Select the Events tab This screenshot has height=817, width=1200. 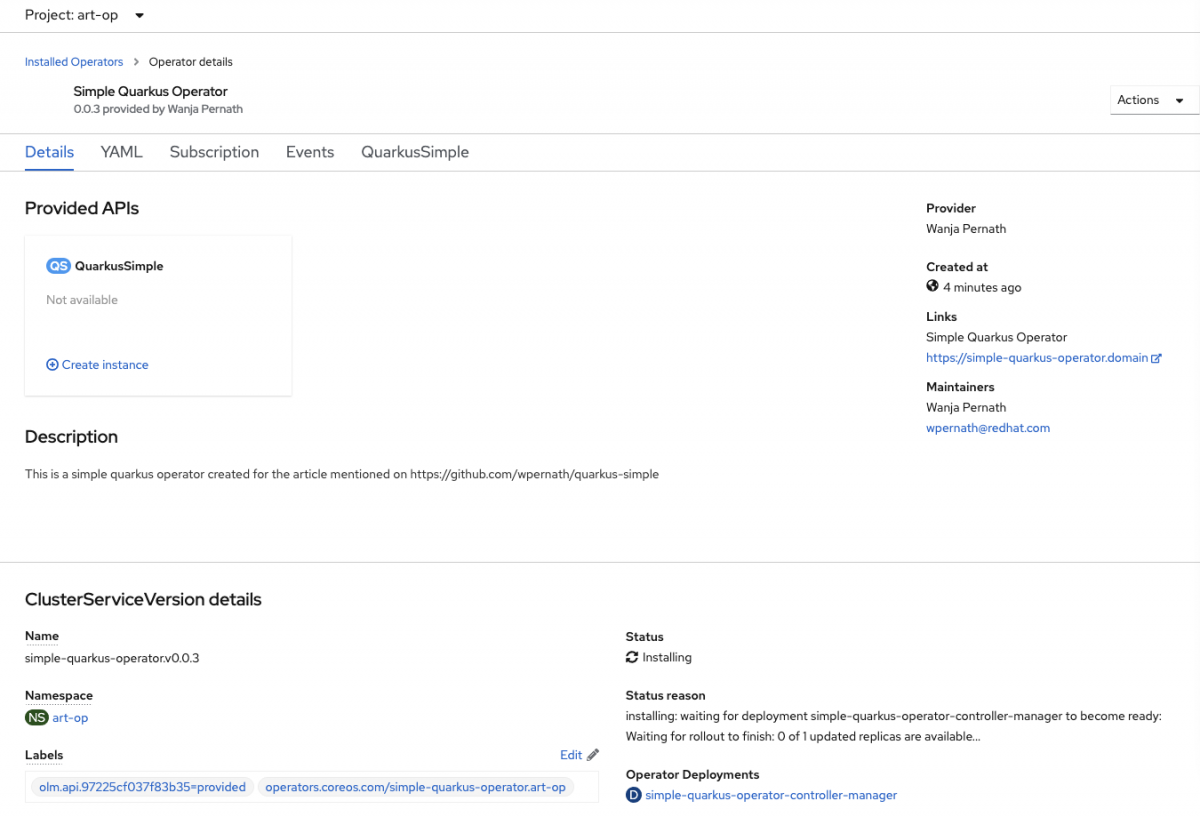309,152
